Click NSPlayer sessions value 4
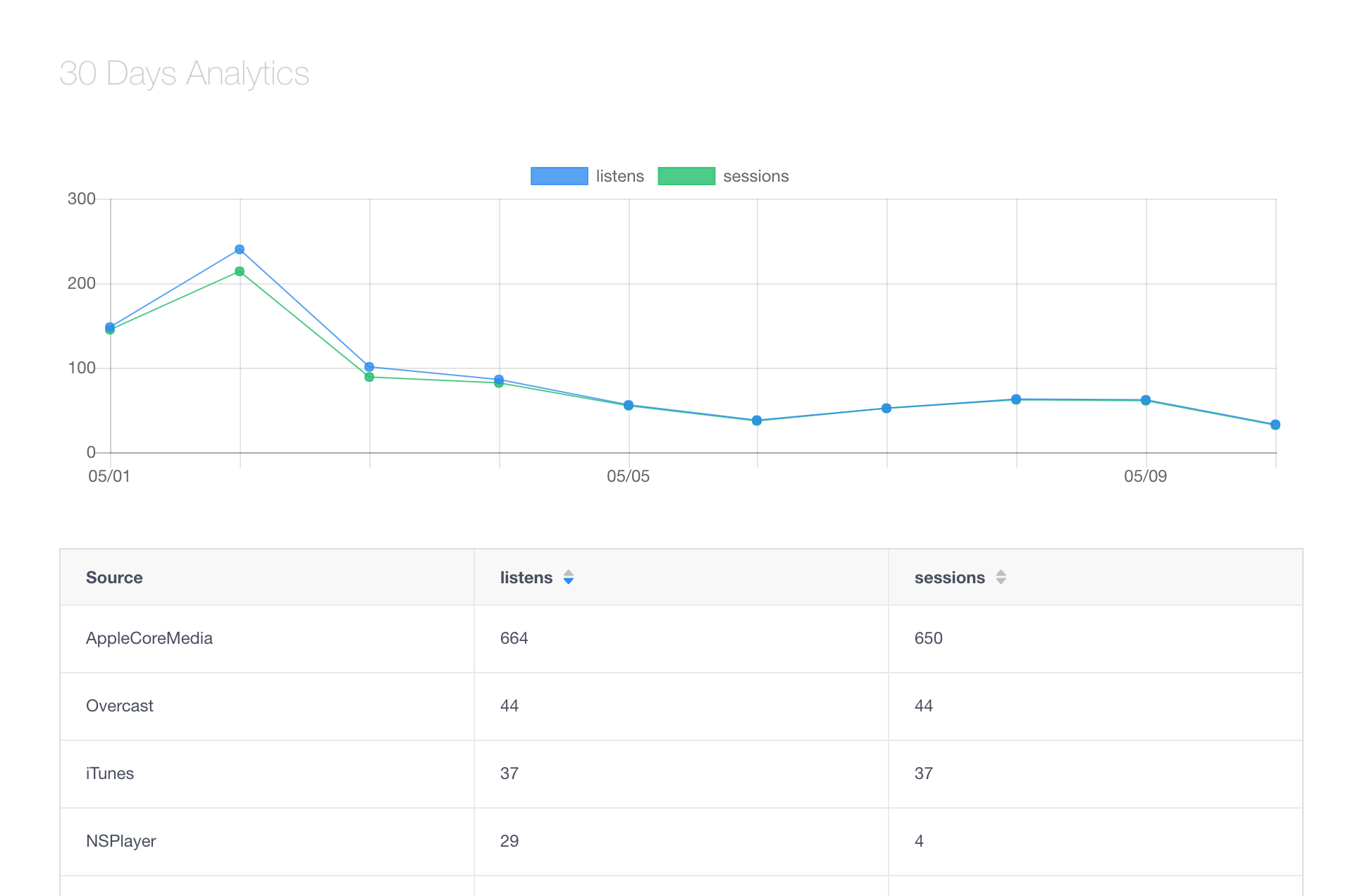 (x=919, y=841)
